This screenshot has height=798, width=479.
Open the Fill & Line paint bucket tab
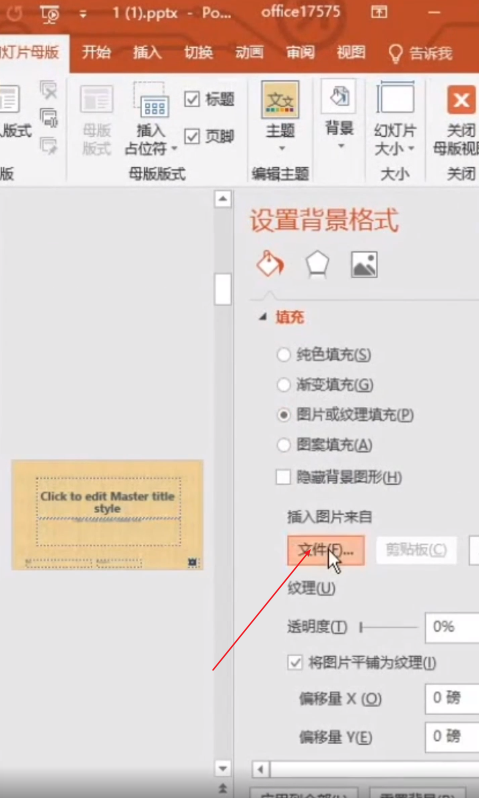pyautogui.click(x=269, y=264)
